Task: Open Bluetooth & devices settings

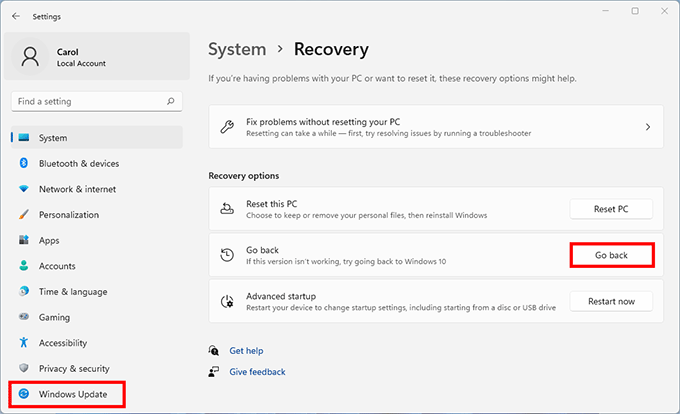Action: tap(97, 163)
